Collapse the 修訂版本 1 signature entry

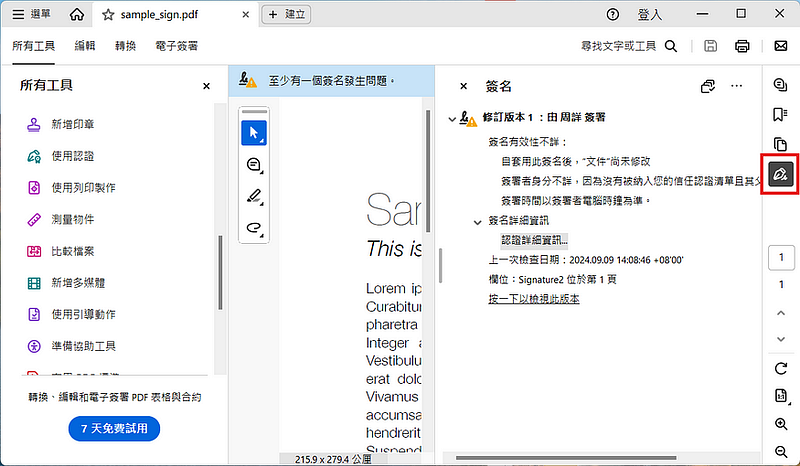(x=452, y=119)
